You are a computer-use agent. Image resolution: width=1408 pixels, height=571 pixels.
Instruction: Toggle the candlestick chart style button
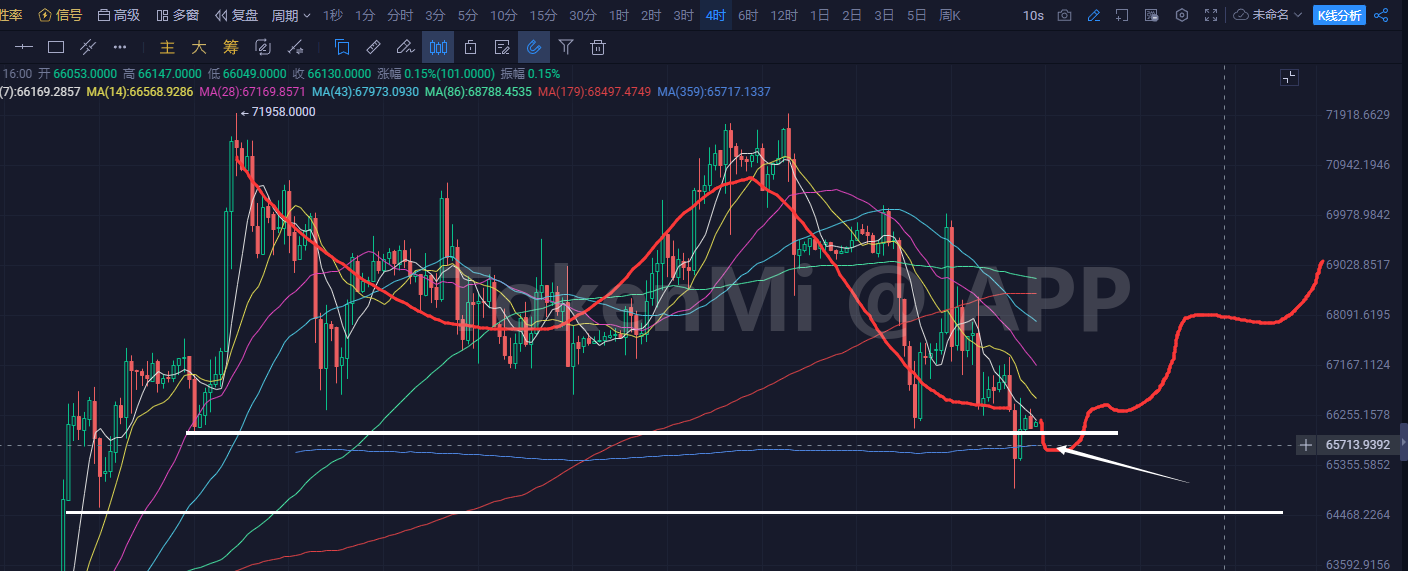click(x=437, y=47)
